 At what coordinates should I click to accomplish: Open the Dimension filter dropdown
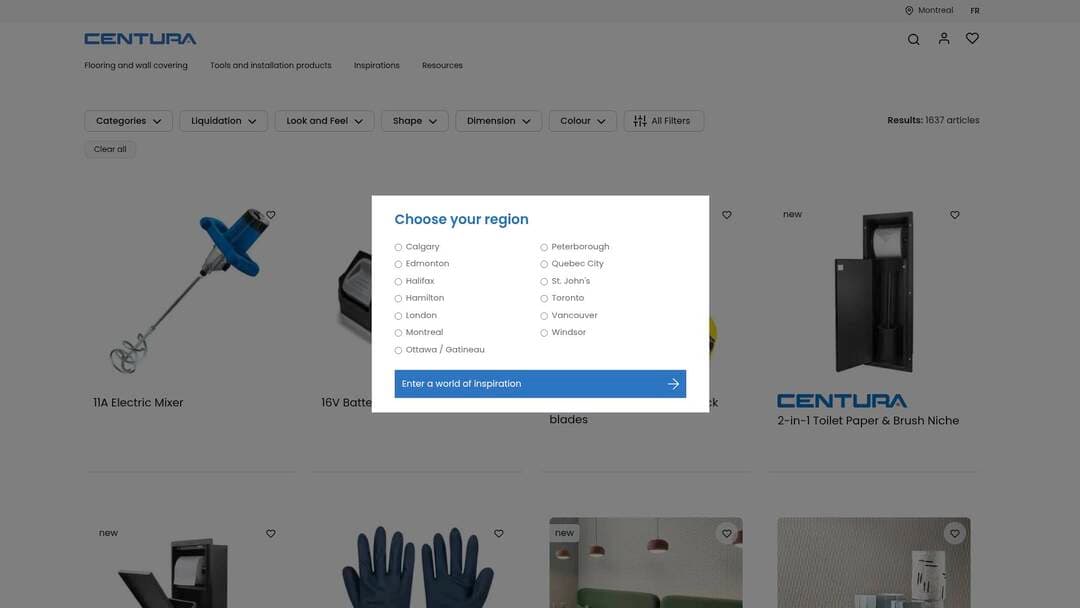(x=498, y=121)
